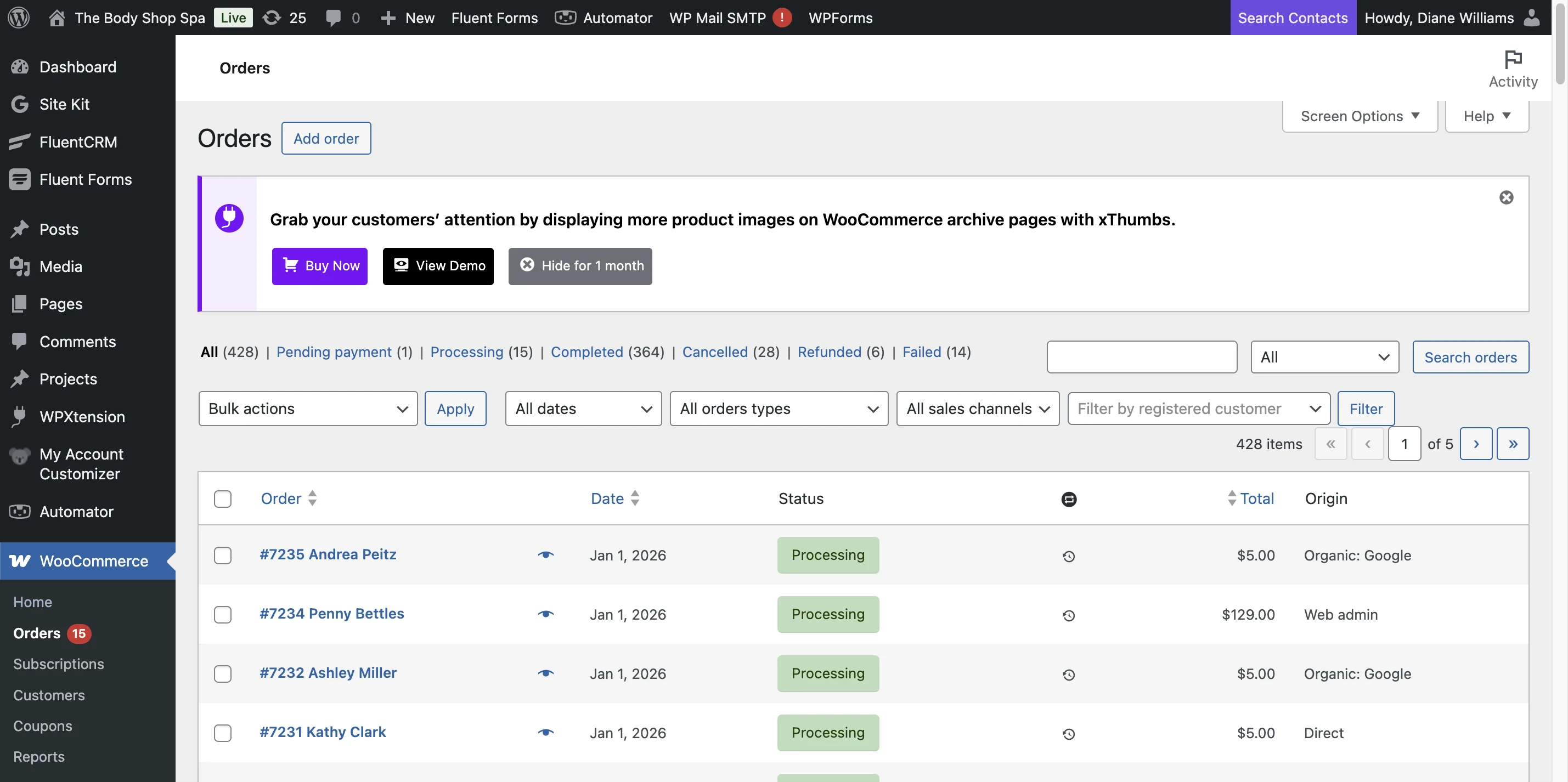This screenshot has height=782, width=1568.
Task: Click the order search input field
Action: [x=1141, y=356]
